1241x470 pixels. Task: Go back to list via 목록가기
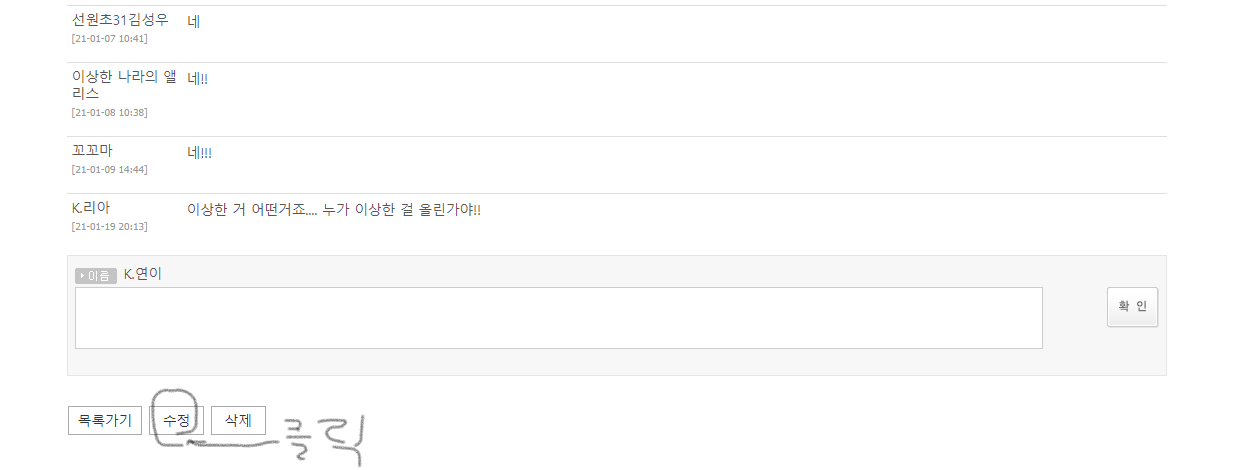(105, 420)
